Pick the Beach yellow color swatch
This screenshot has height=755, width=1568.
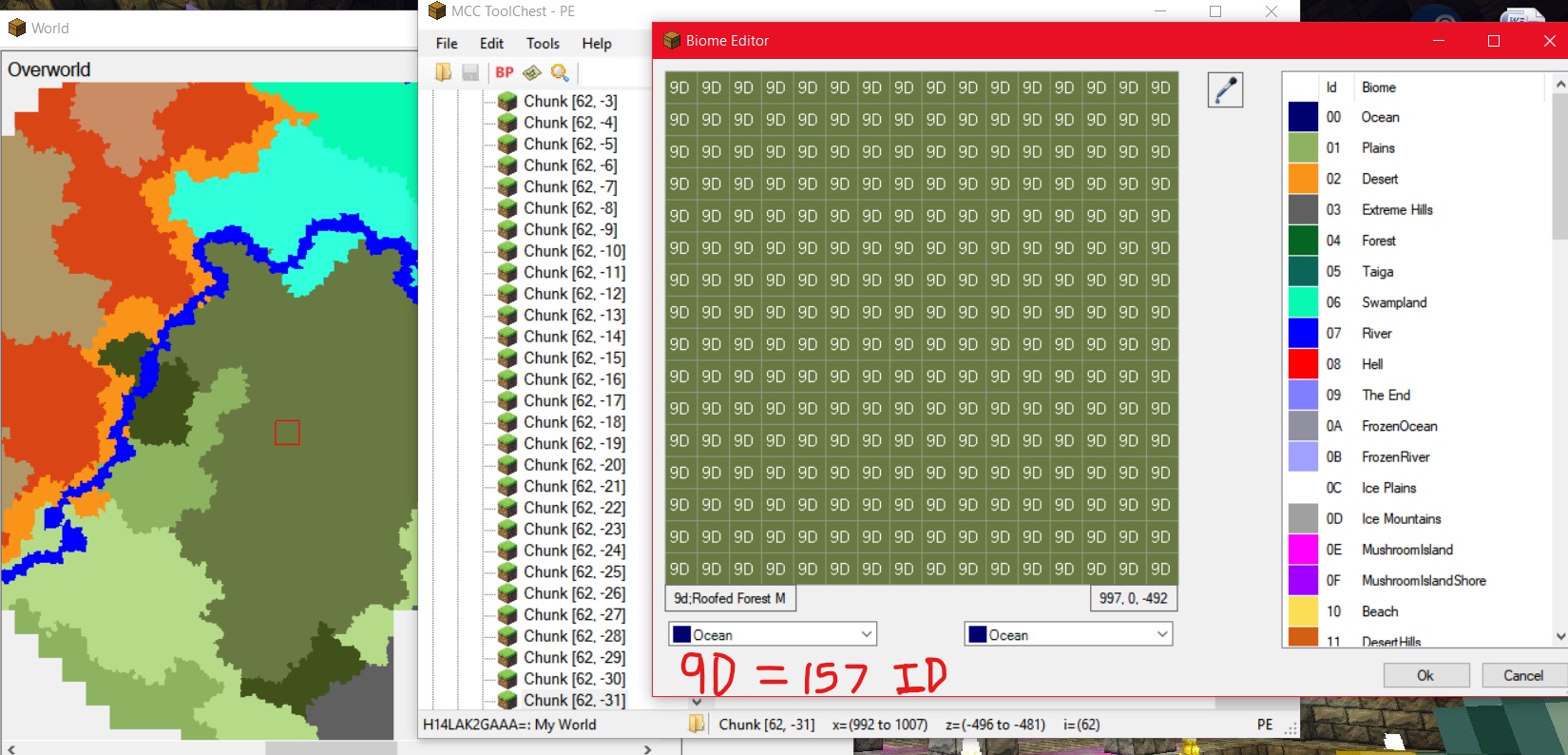1303,611
